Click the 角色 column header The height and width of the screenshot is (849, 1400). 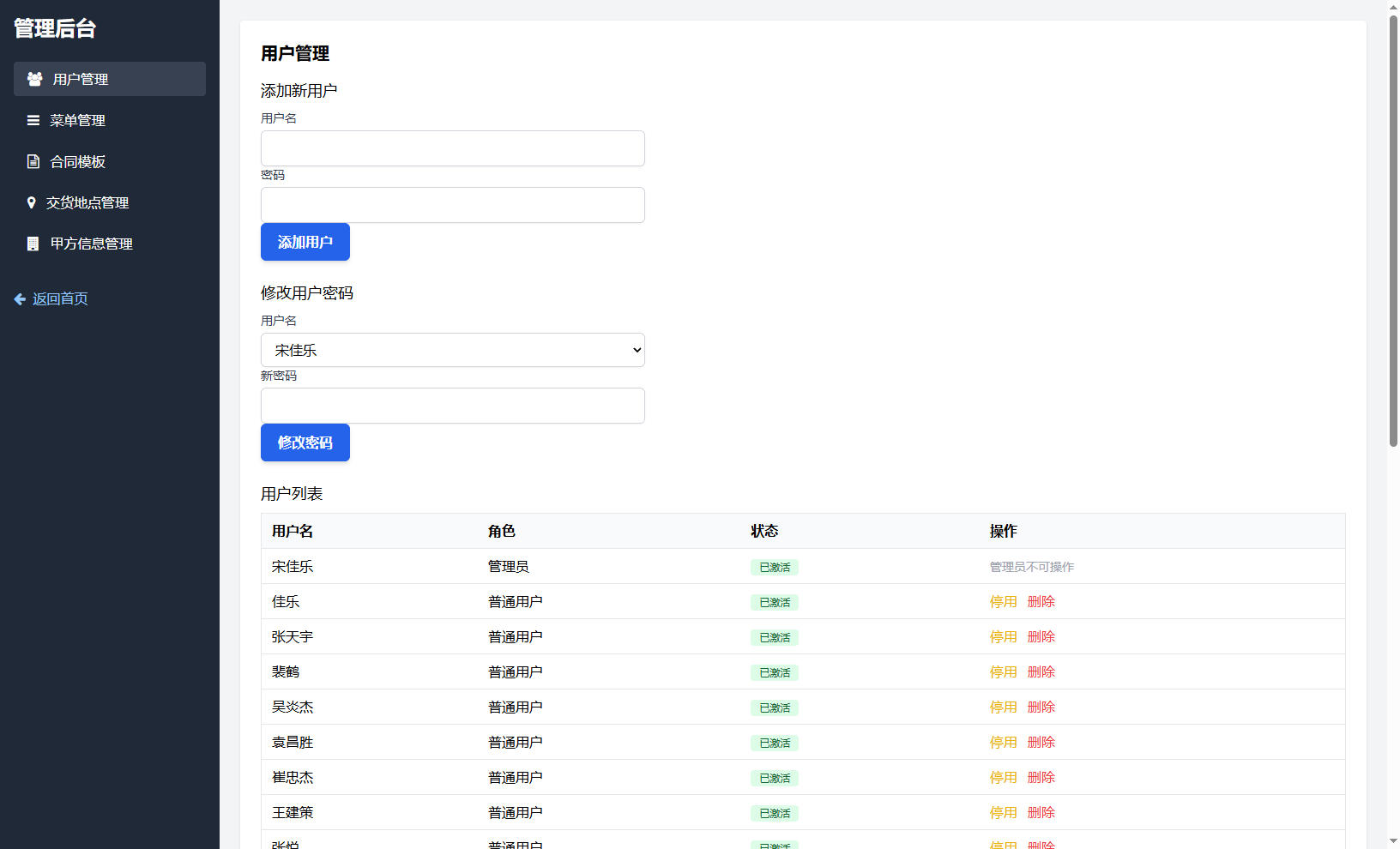(x=502, y=532)
